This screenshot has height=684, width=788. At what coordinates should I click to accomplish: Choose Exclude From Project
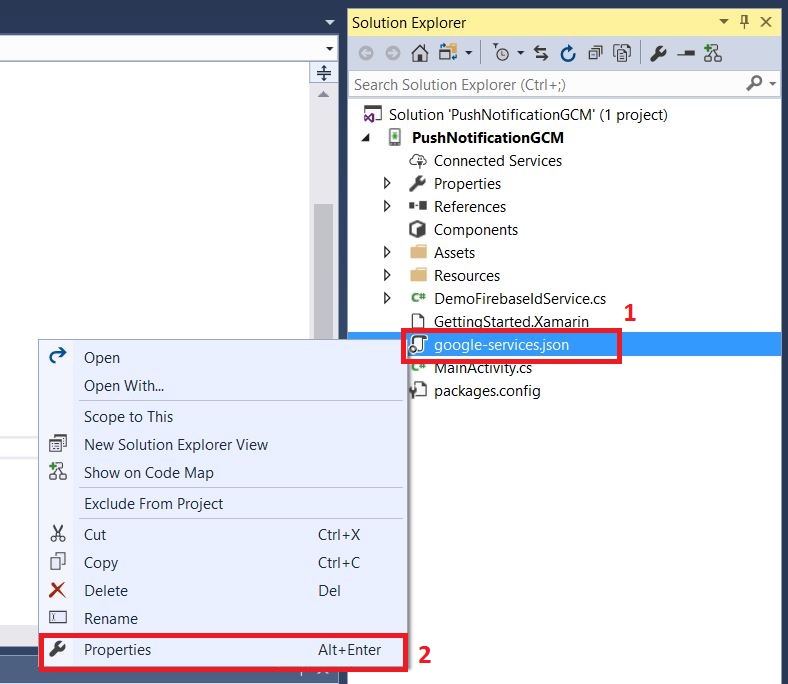223,504
